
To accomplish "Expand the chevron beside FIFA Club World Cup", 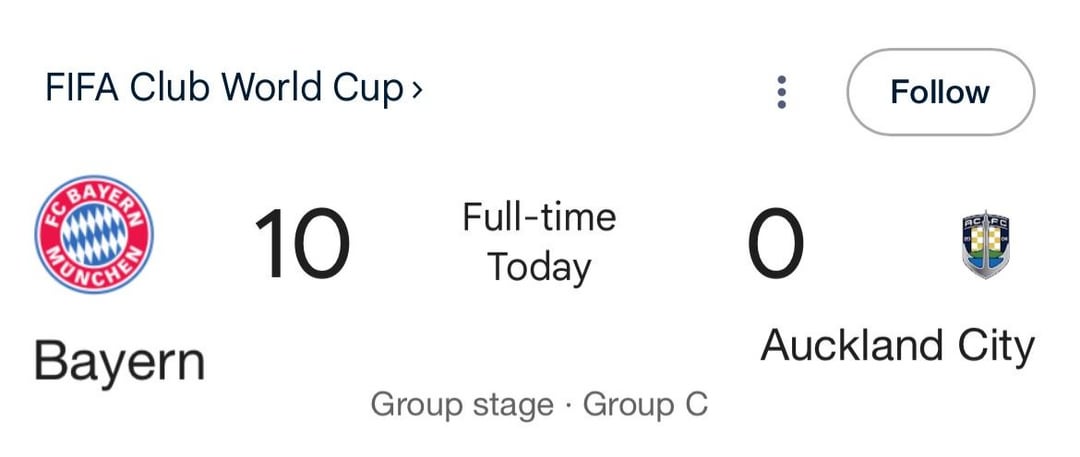I will pos(416,90).
